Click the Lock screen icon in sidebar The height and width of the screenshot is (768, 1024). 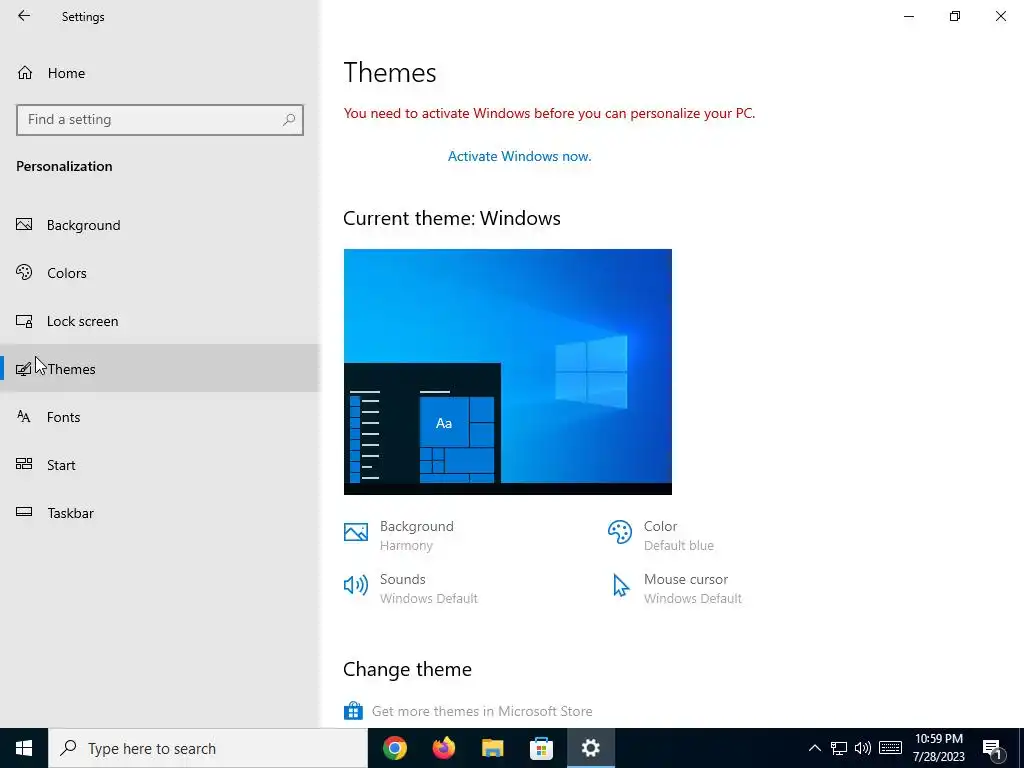coord(24,321)
